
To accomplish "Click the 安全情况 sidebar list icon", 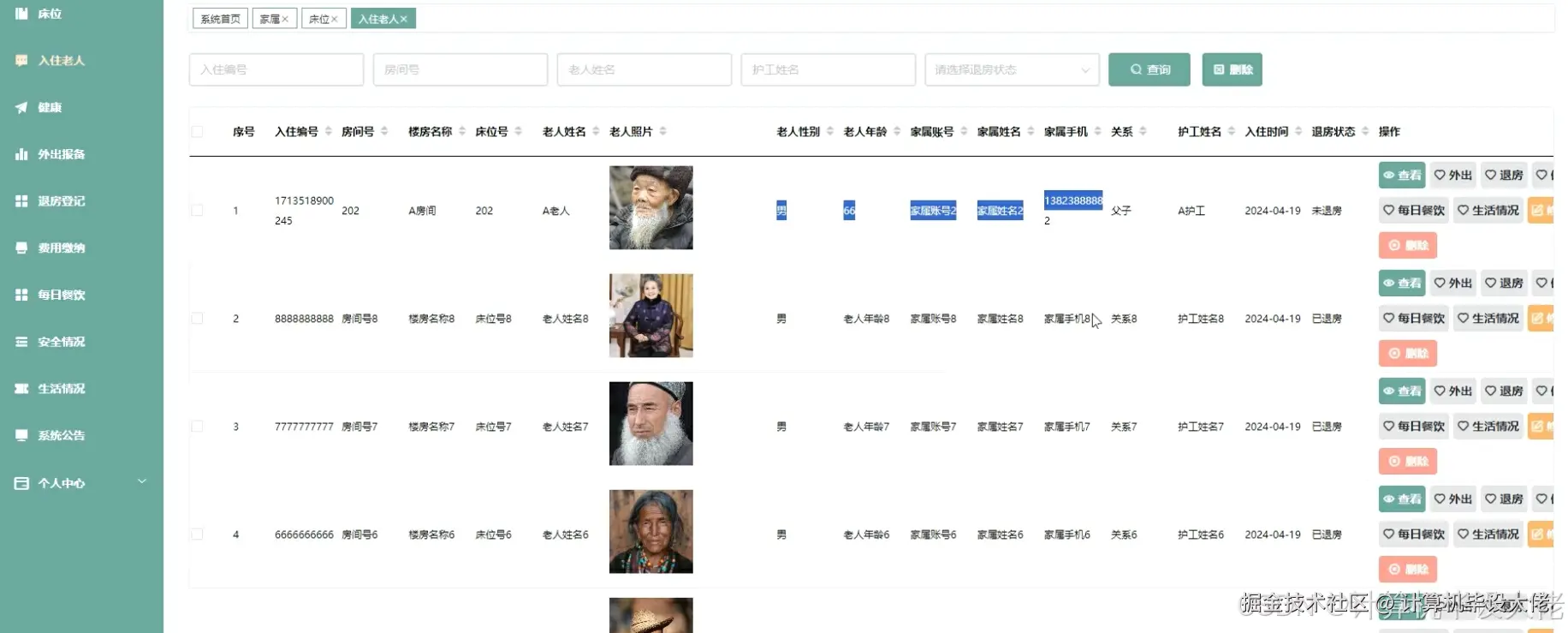I will (x=21, y=342).
